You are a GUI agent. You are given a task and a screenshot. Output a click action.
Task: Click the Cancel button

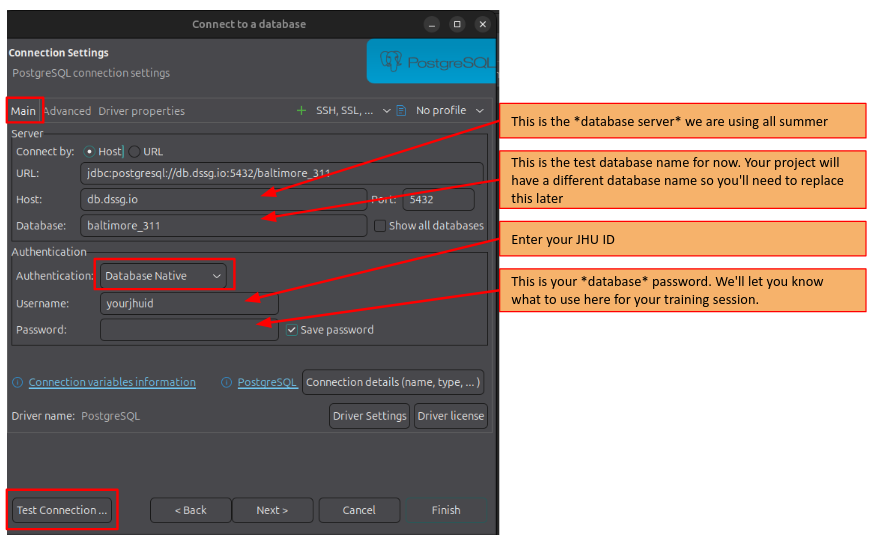359,510
